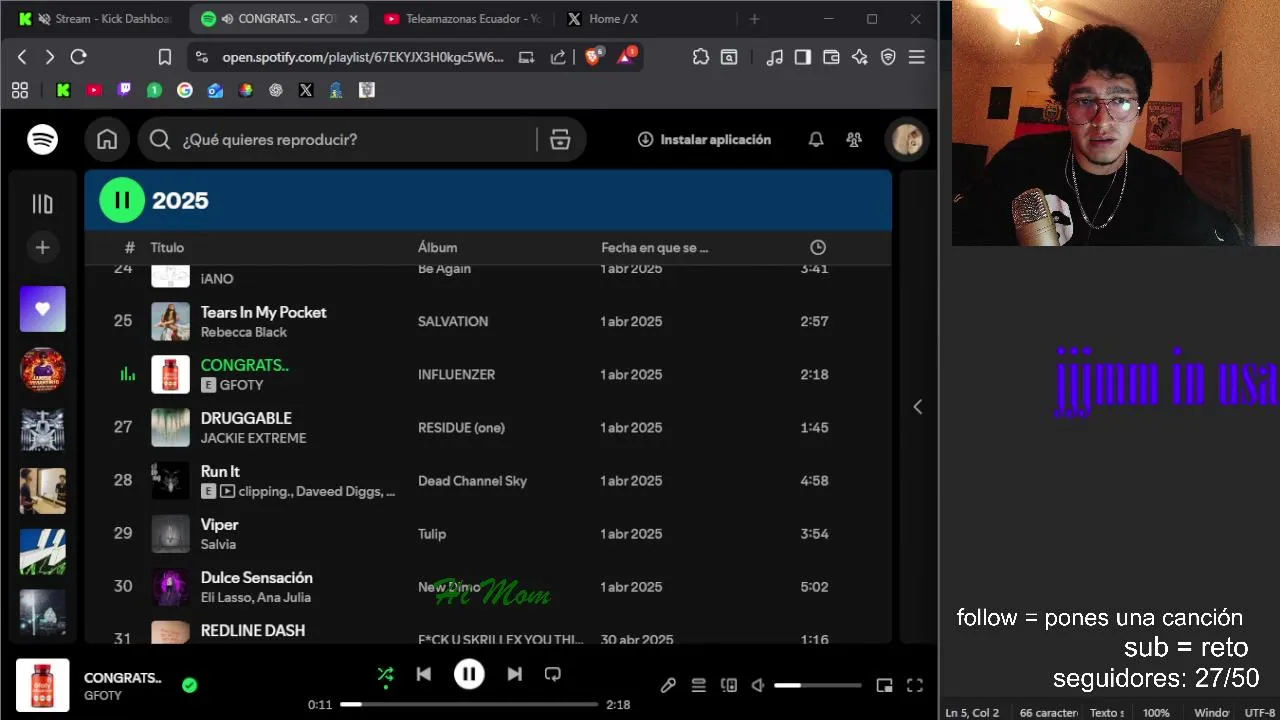The width and height of the screenshot is (1280, 720).
Task: Open the Spotify notifications bell
Action: tap(816, 140)
